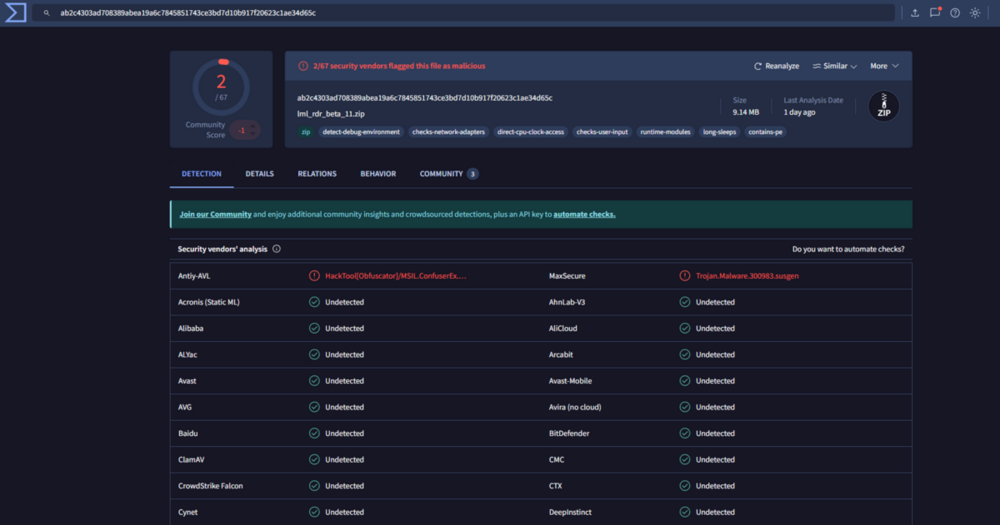Click the runtime-modules tag
The height and width of the screenshot is (525, 1000).
pyautogui.click(x=665, y=132)
